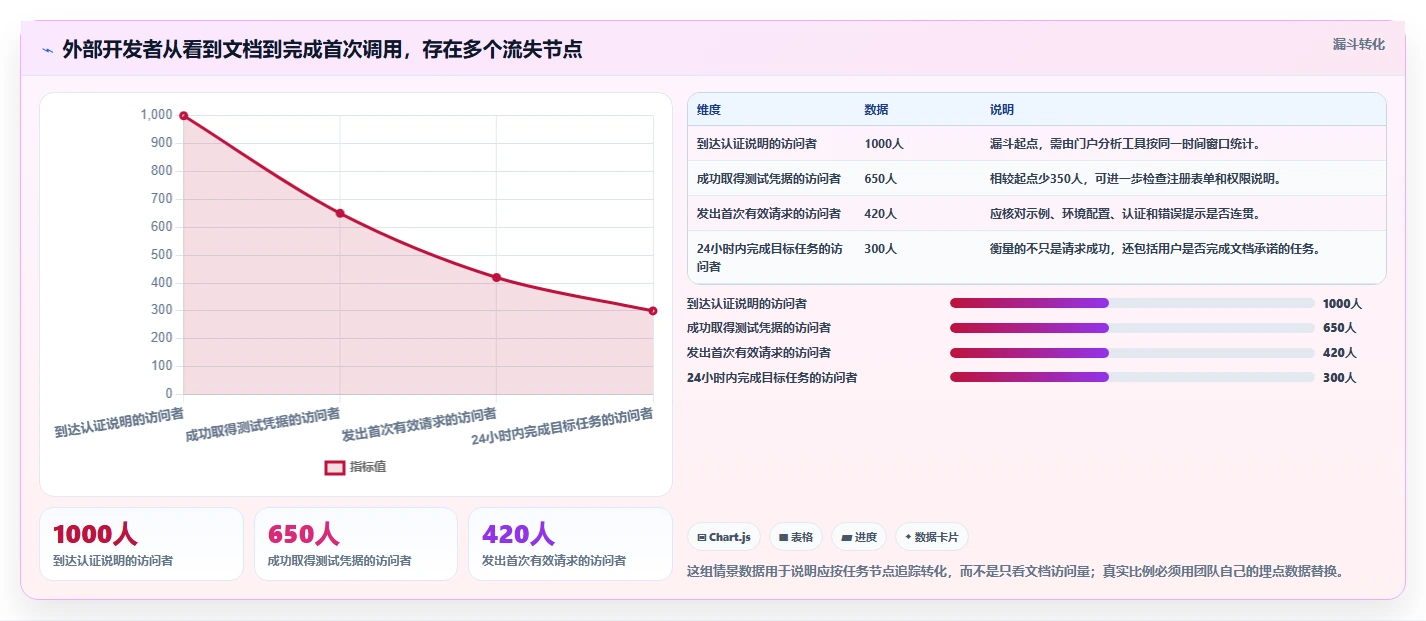Image resolution: width=1426 pixels, height=621 pixels.
Task: Click x-axis label 成功取得测试凭据的访问者
Action: (263, 424)
